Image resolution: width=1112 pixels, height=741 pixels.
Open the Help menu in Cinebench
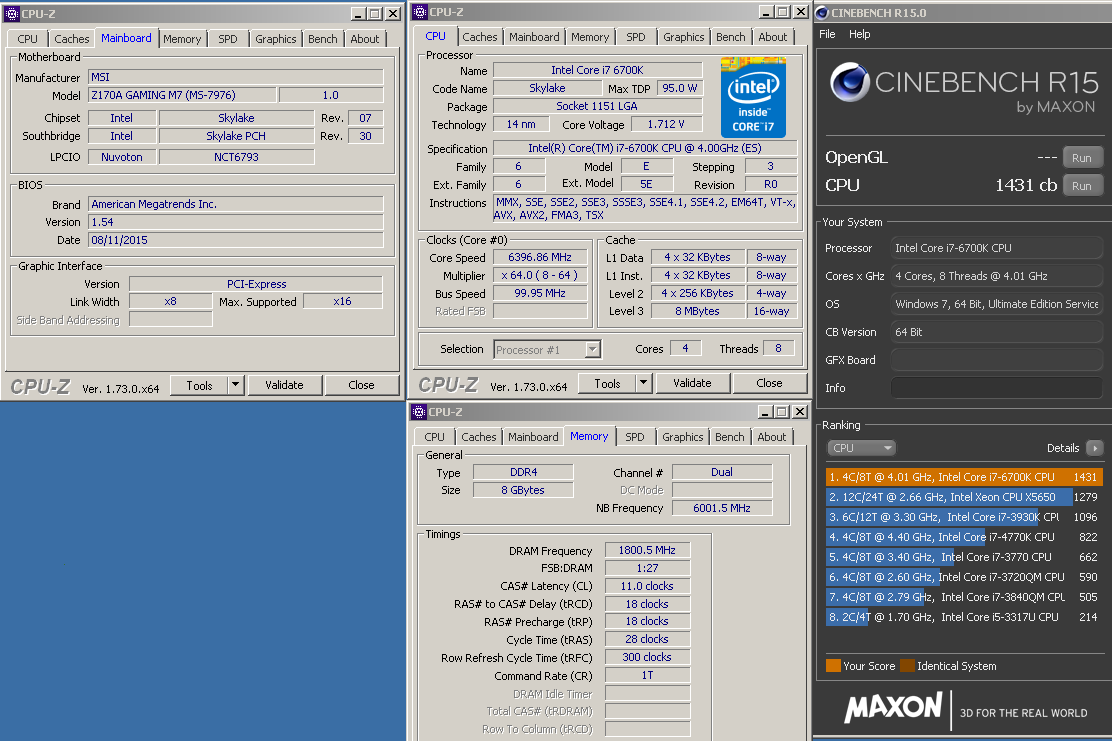pyautogui.click(x=860, y=34)
